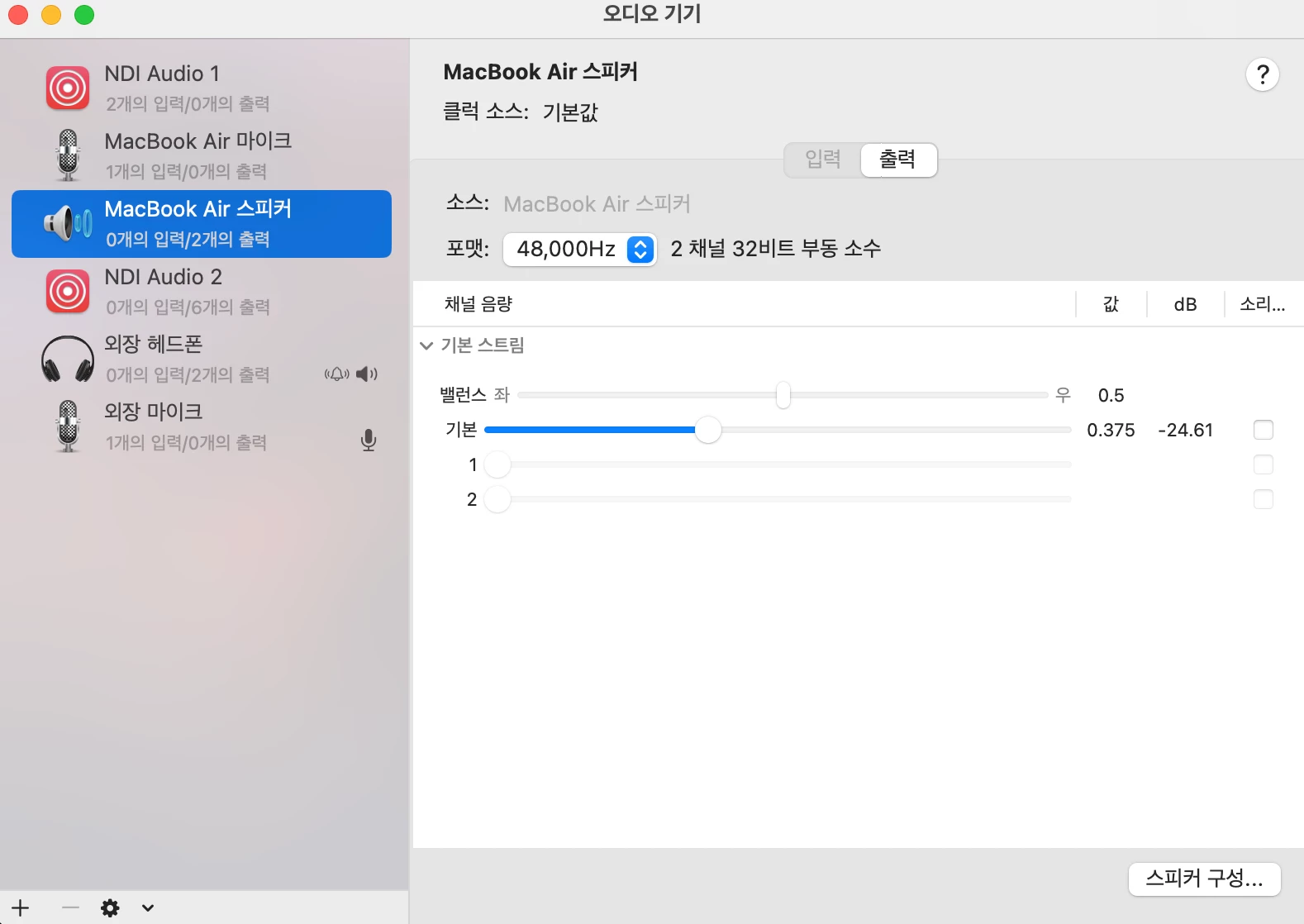This screenshot has width=1304, height=924.
Task: Toggle mute checkbox for 기본 channel
Action: pos(1263,430)
